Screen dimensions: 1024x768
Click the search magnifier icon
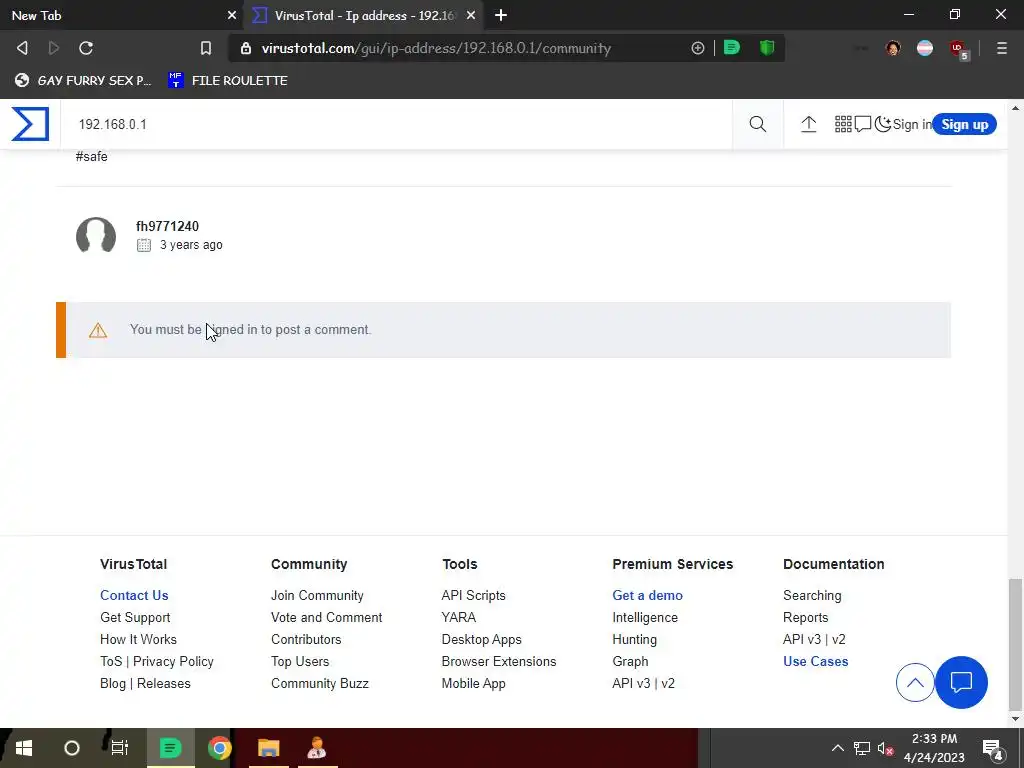pos(758,124)
